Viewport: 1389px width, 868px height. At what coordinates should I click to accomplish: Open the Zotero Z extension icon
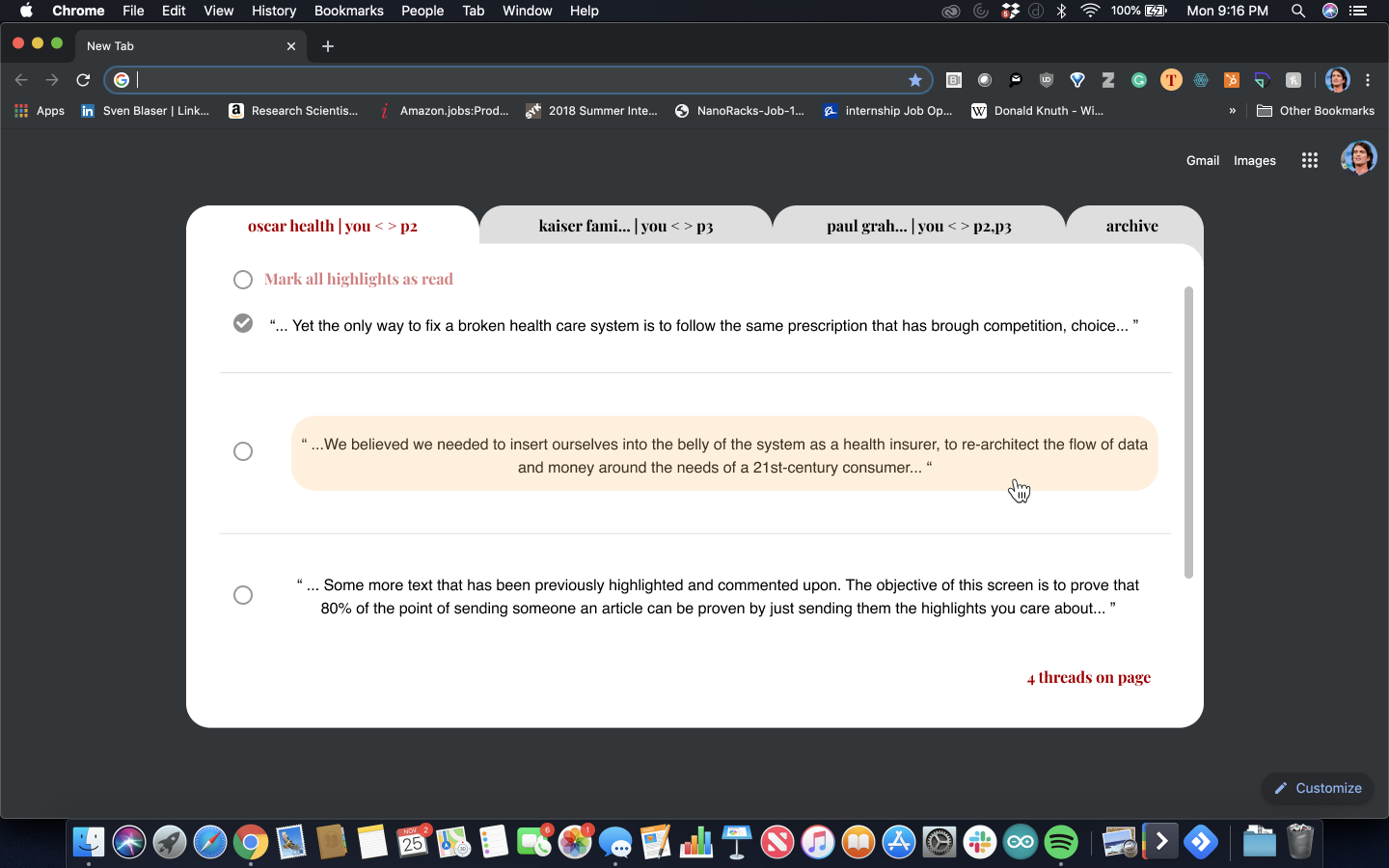(x=1108, y=80)
